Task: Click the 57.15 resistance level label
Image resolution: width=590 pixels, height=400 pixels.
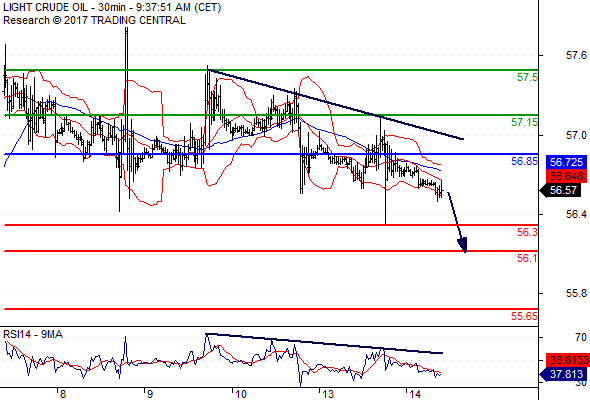Action: [524, 122]
